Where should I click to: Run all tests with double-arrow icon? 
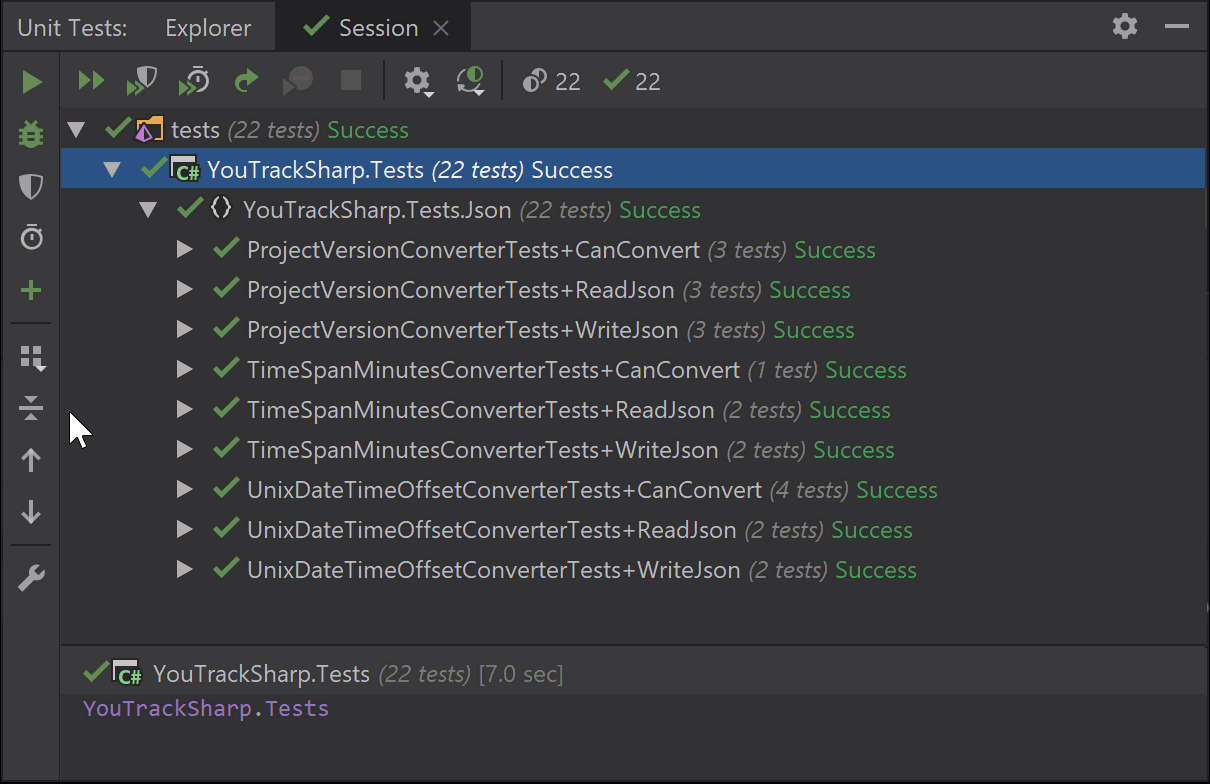tap(91, 81)
